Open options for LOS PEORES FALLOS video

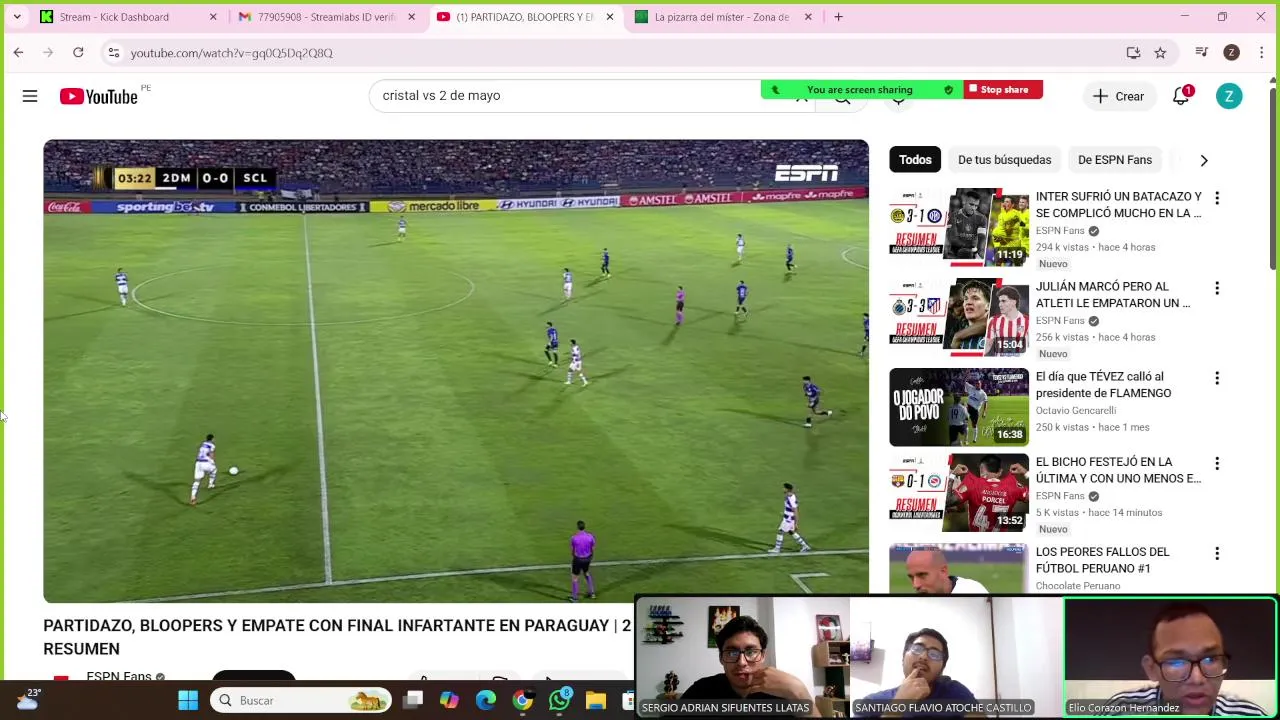click(x=1217, y=553)
